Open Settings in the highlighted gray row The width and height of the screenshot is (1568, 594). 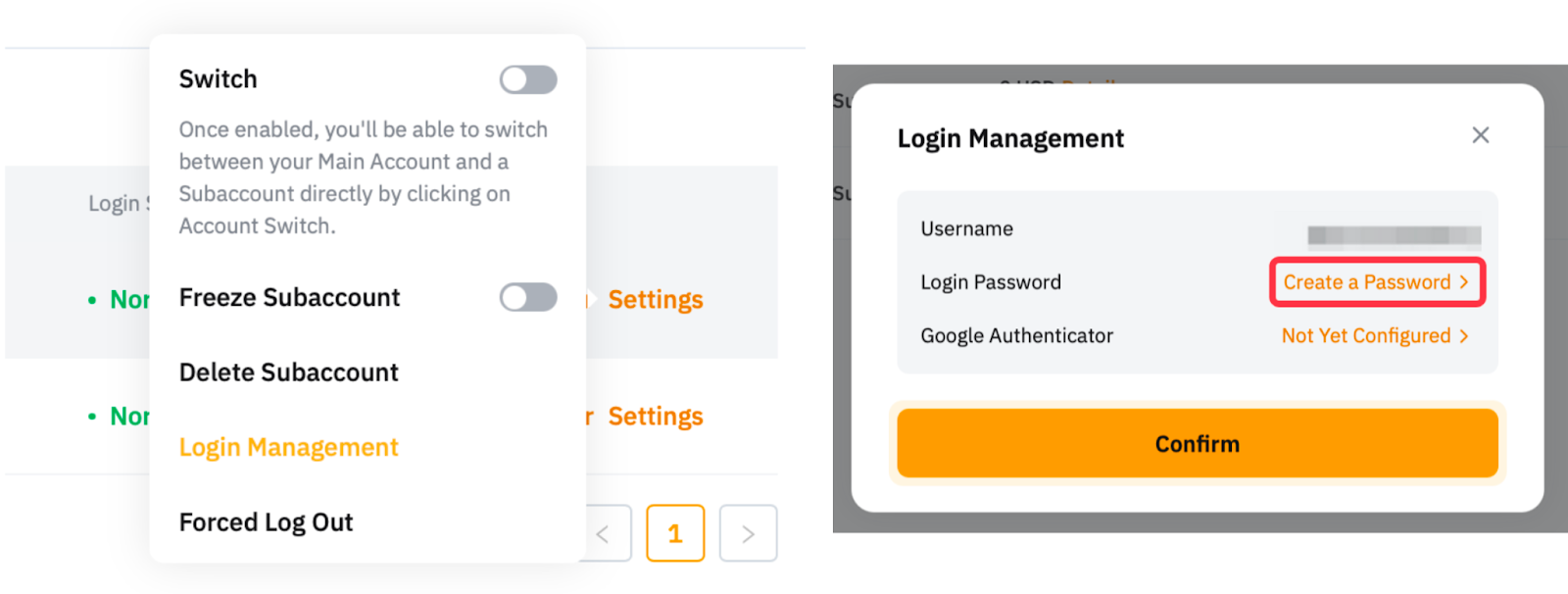pyautogui.click(x=656, y=300)
